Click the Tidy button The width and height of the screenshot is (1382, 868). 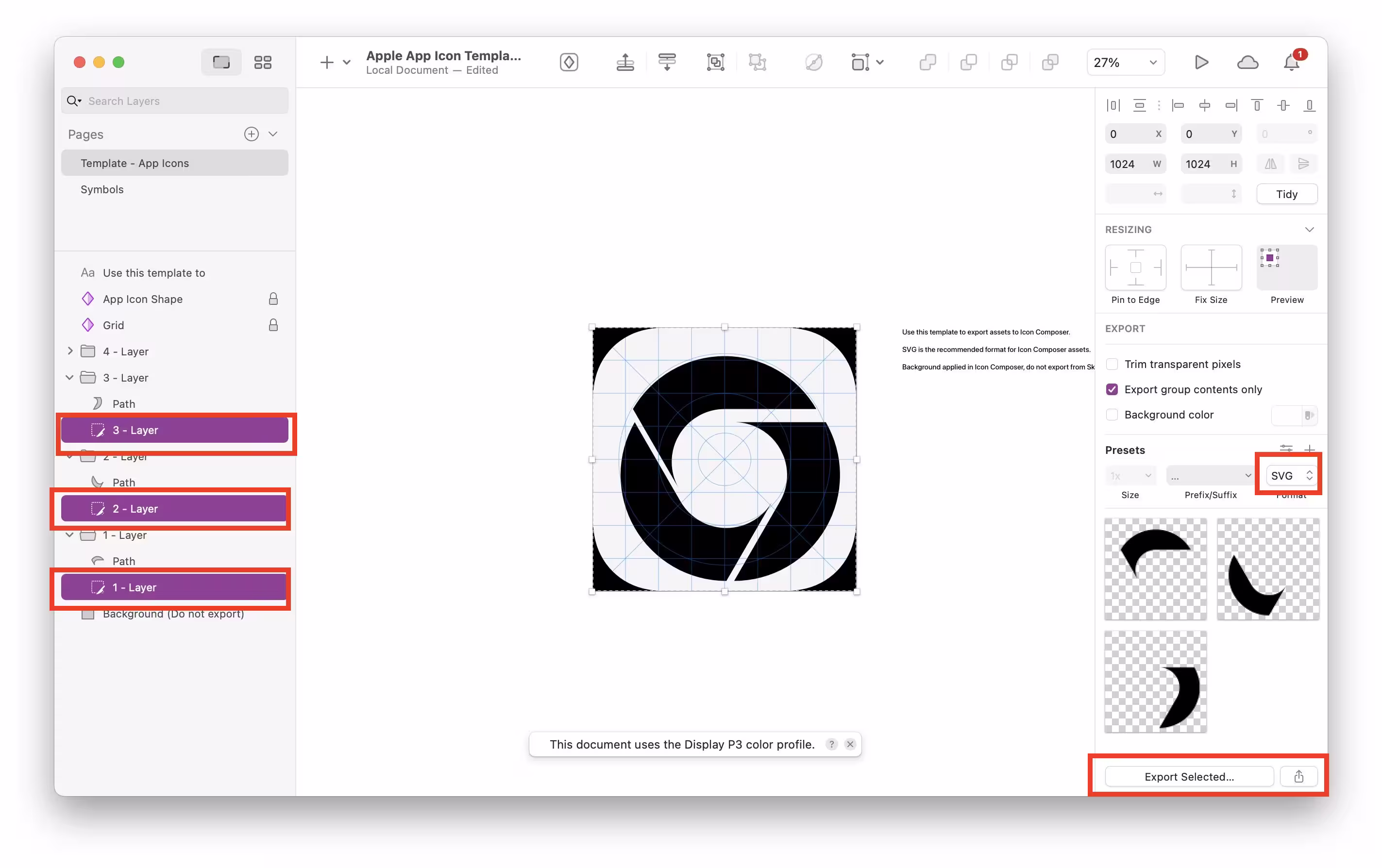point(1286,194)
